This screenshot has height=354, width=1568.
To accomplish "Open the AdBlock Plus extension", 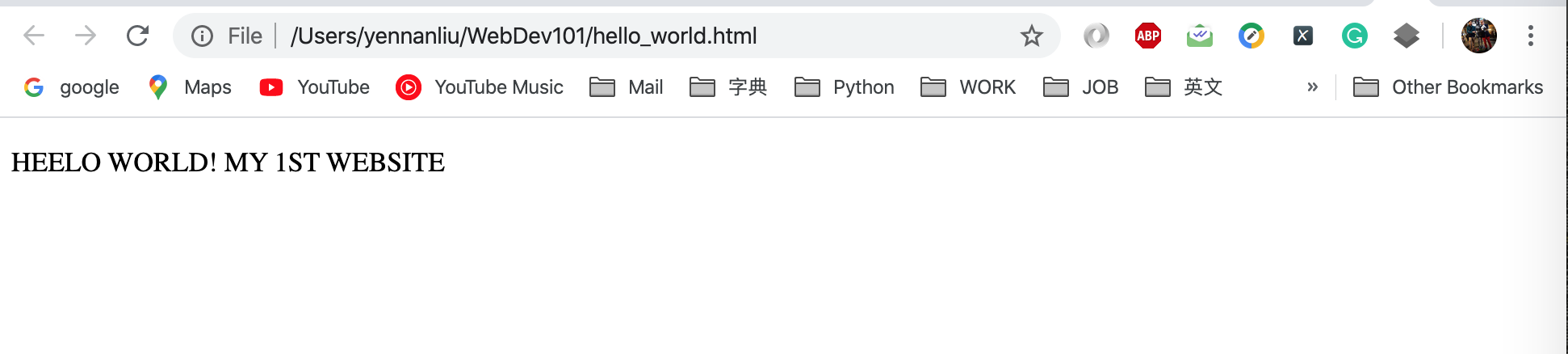I will [1147, 36].
